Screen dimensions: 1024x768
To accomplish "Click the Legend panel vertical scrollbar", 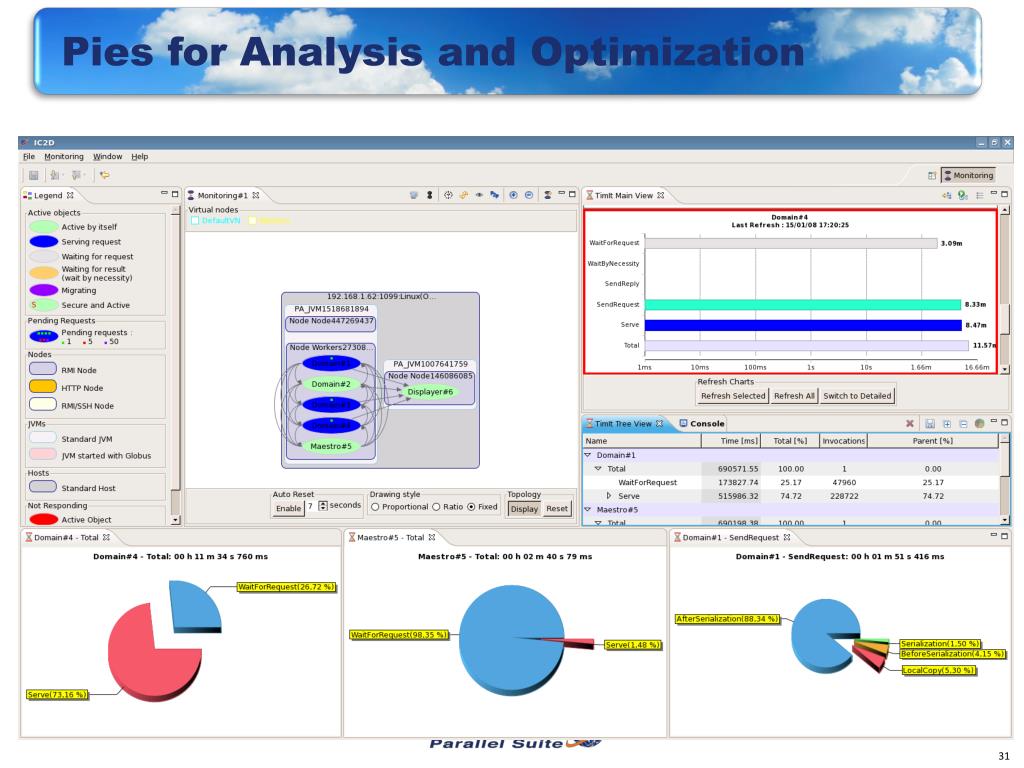I will click(175, 366).
